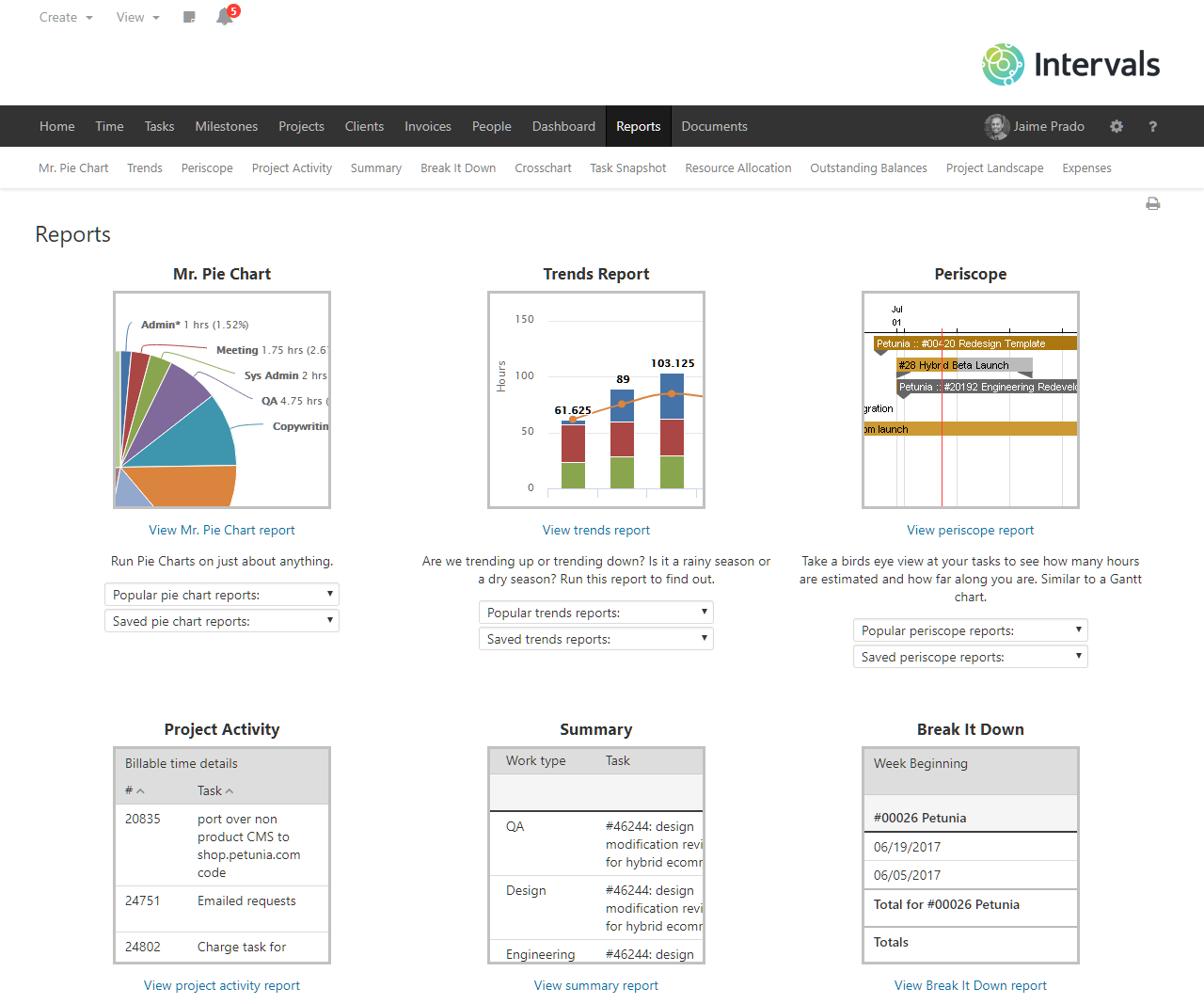
Task: Expand Popular periscope reports dropdown
Action: pos(971,630)
